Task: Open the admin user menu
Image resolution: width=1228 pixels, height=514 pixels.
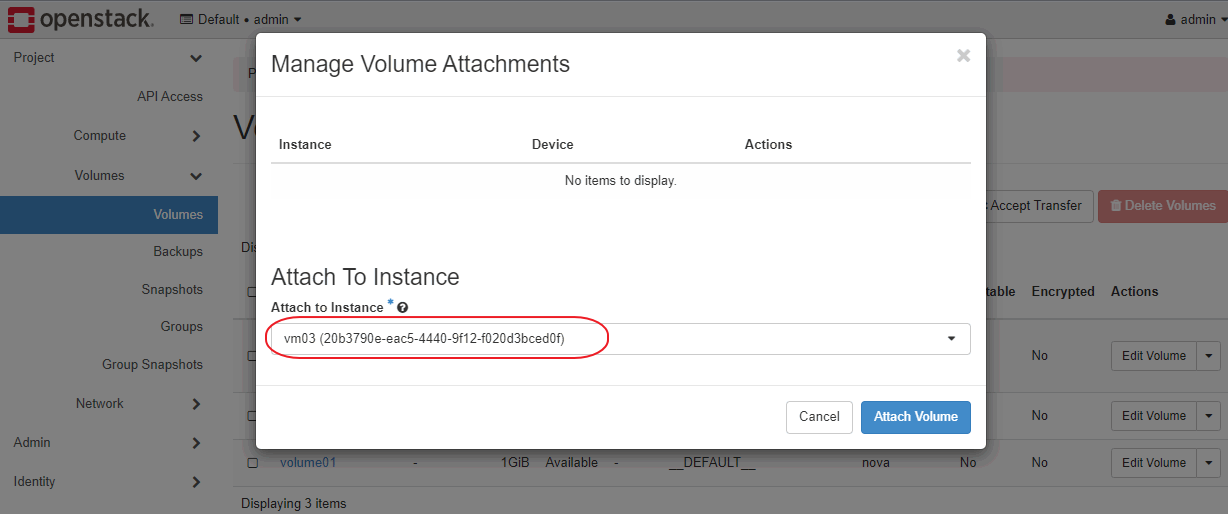Action: click(1195, 19)
